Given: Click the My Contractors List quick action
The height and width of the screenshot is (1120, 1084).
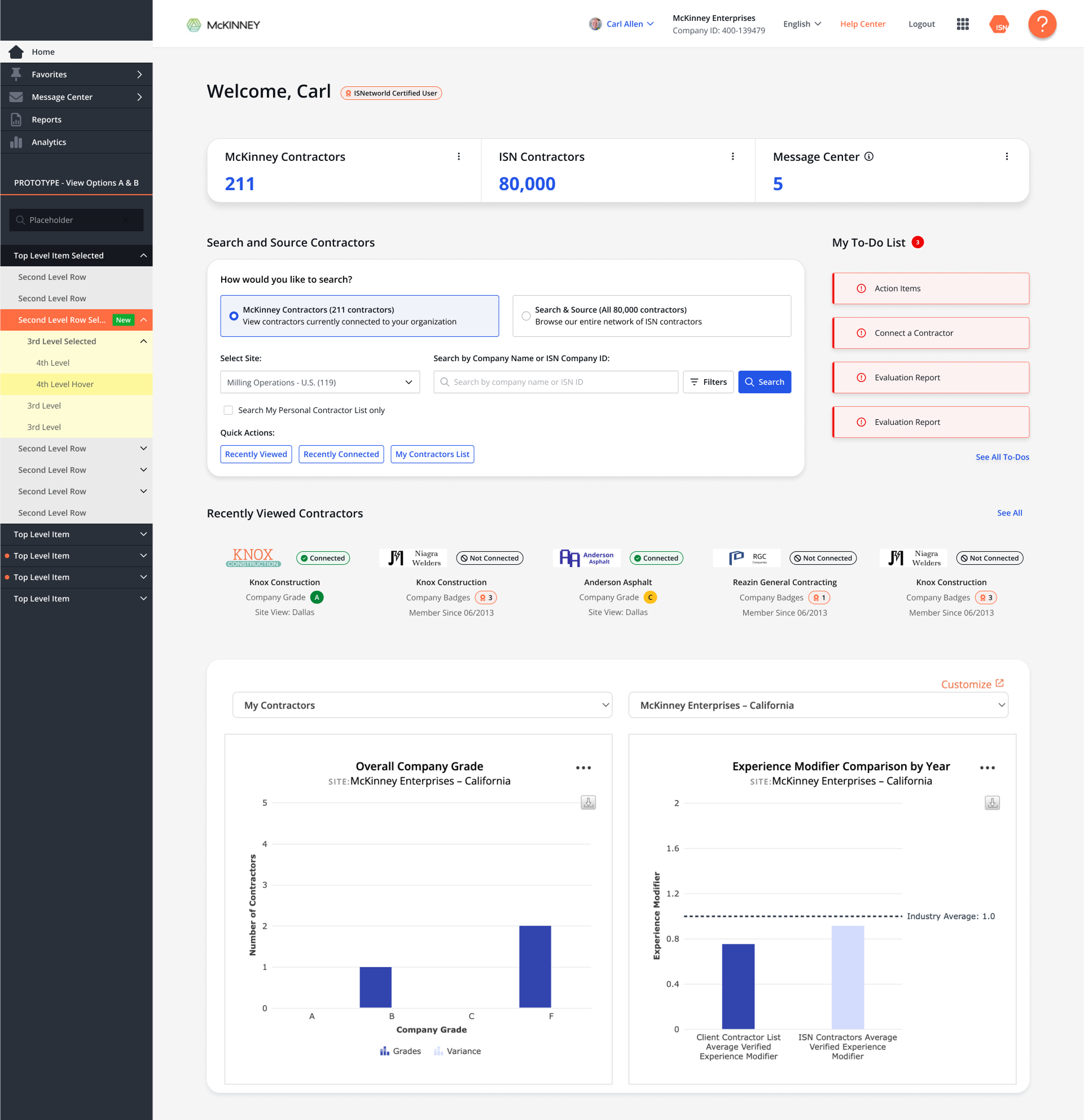Looking at the screenshot, I should 433,454.
